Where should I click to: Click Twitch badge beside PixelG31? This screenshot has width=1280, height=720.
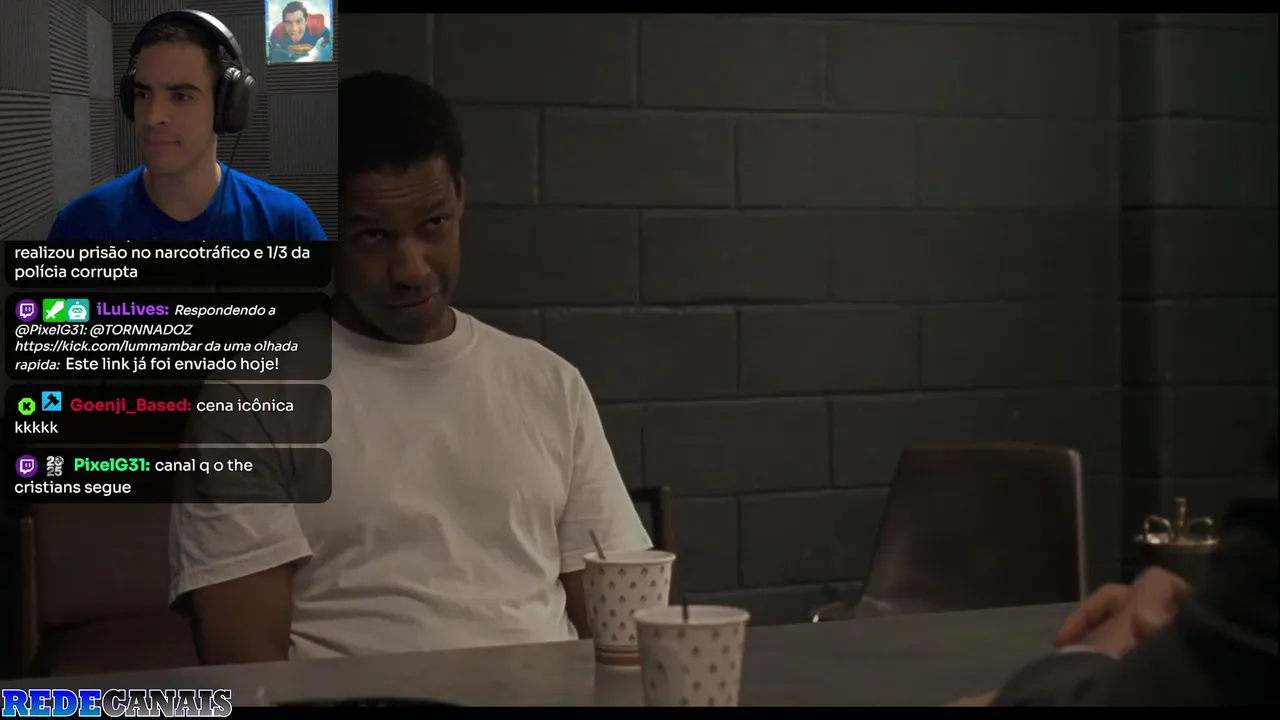pyautogui.click(x=27, y=465)
